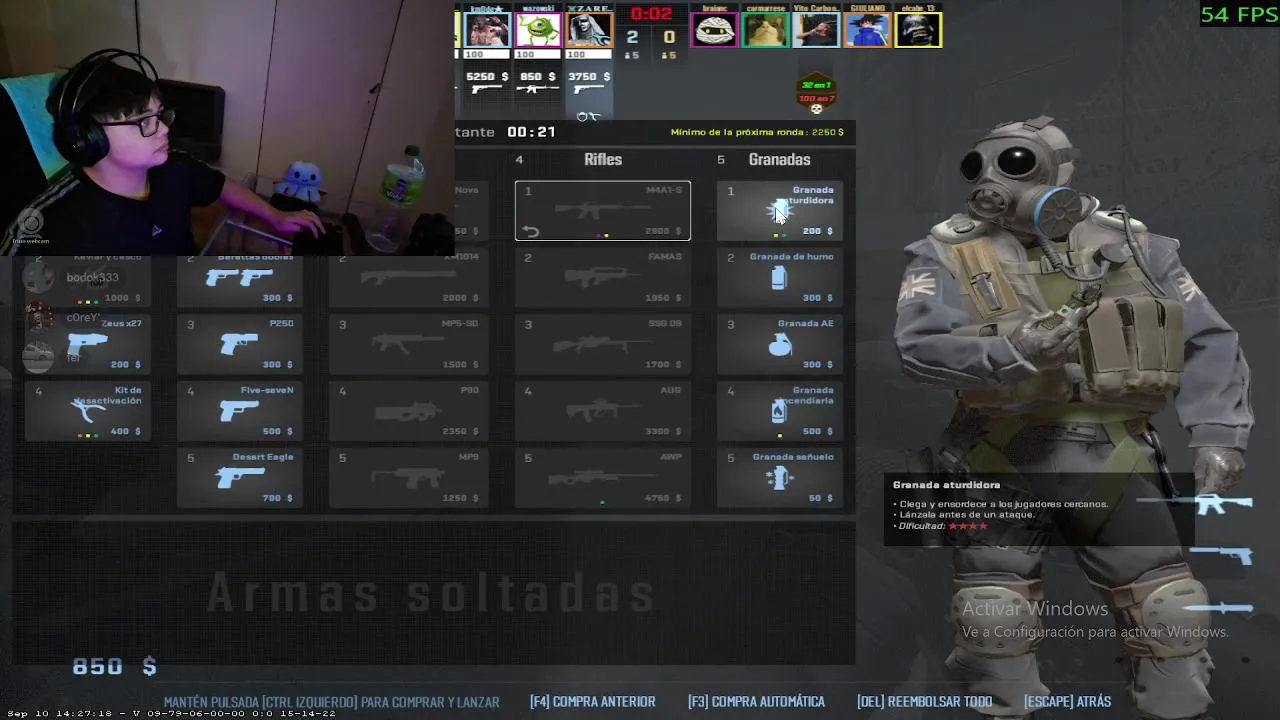Buy the Desert Eagle pistol
The height and width of the screenshot is (720, 1280).
(x=240, y=478)
